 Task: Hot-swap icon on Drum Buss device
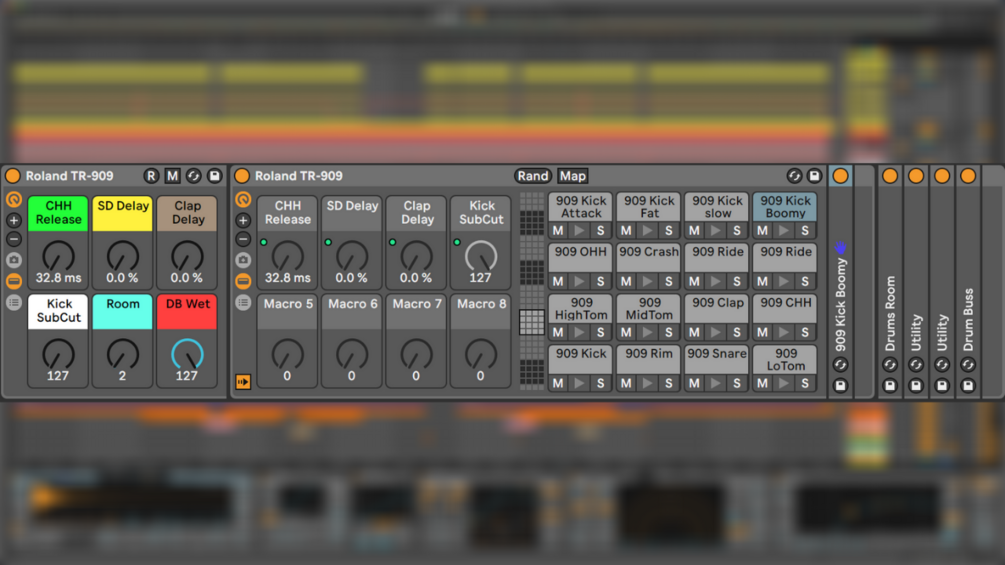pyautogui.click(x=968, y=364)
